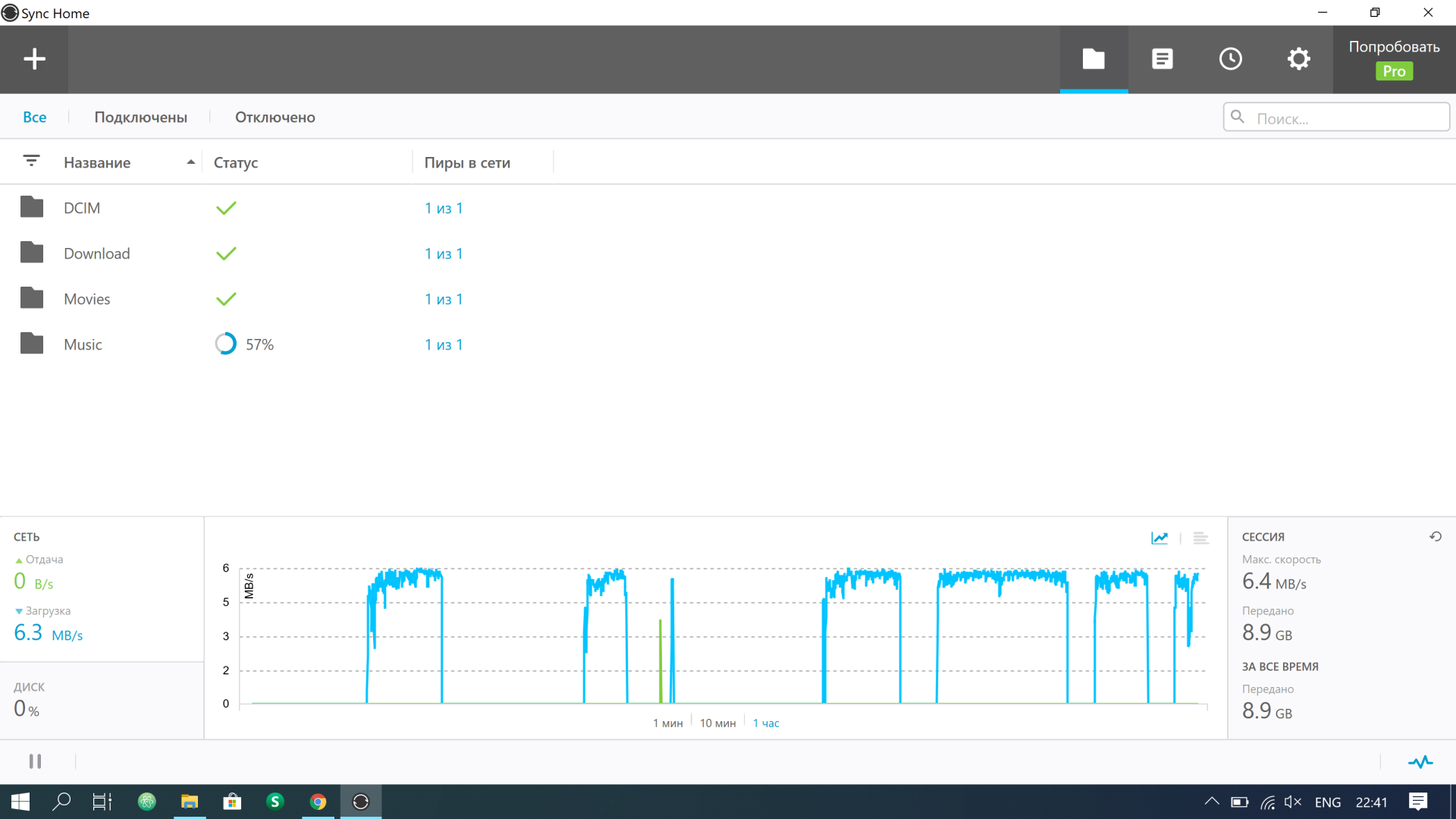This screenshot has width=1456, height=819.
Task: Open Task View on taskbar
Action: tap(102, 802)
